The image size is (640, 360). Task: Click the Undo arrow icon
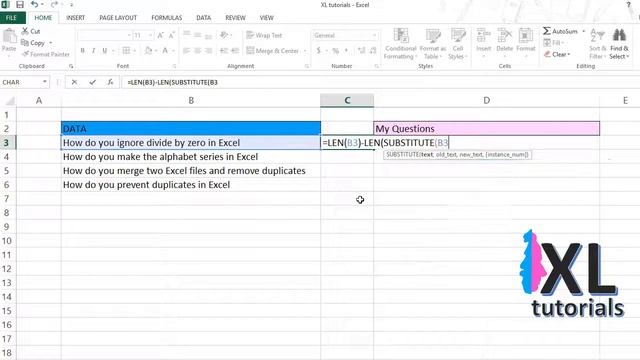[x=35, y=5]
